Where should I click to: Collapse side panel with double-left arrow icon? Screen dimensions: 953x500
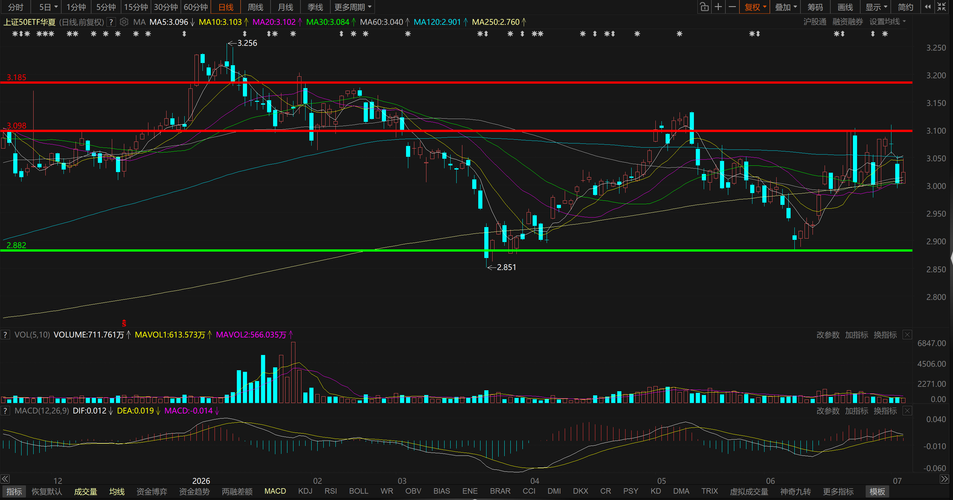point(927,7)
